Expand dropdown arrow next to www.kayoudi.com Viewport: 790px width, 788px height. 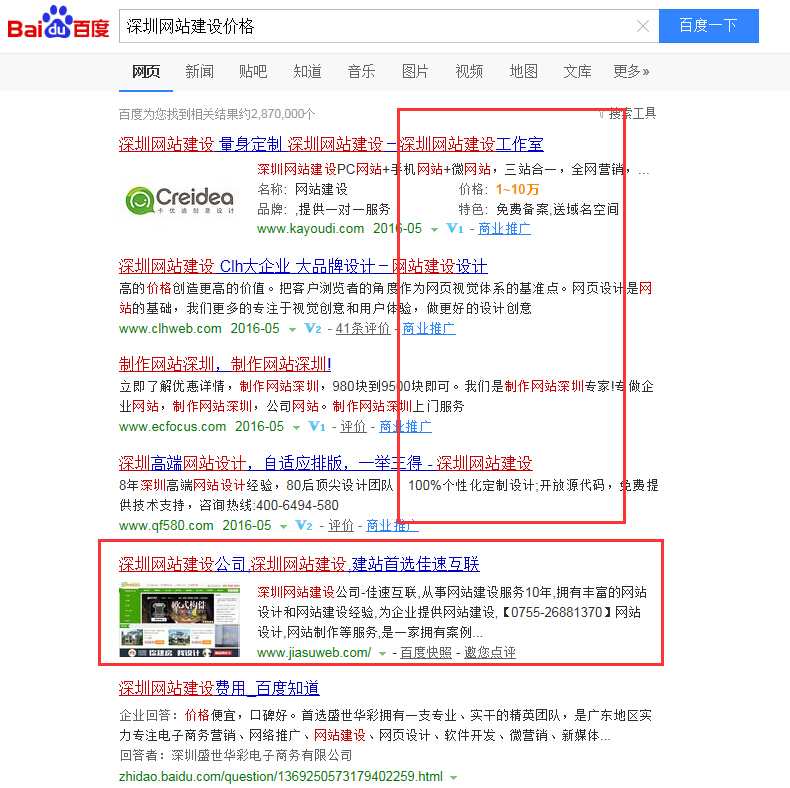click(434, 230)
